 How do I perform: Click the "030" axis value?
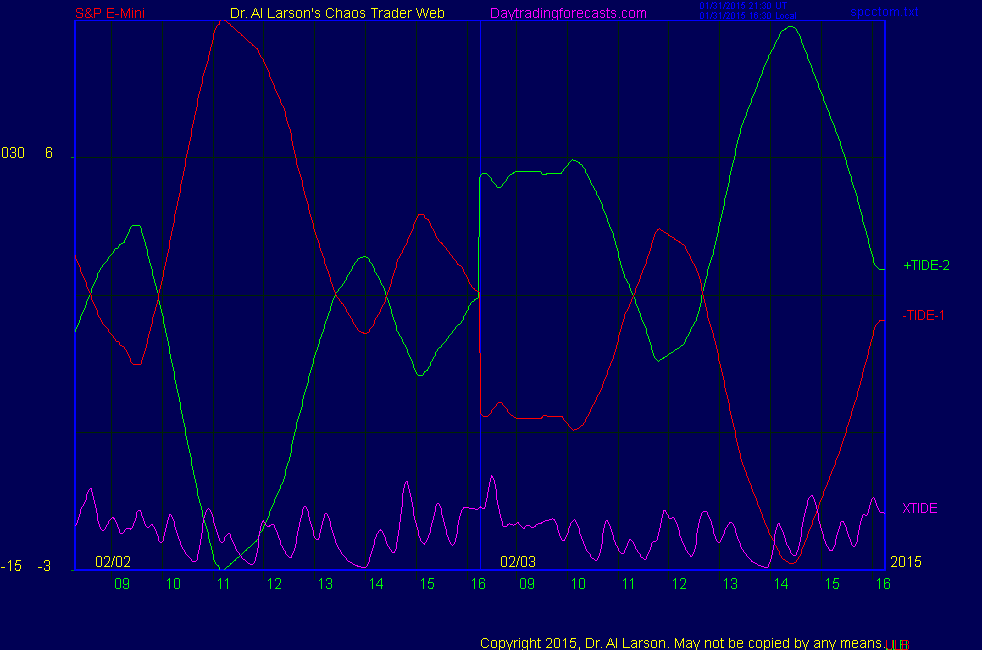(x=13, y=153)
